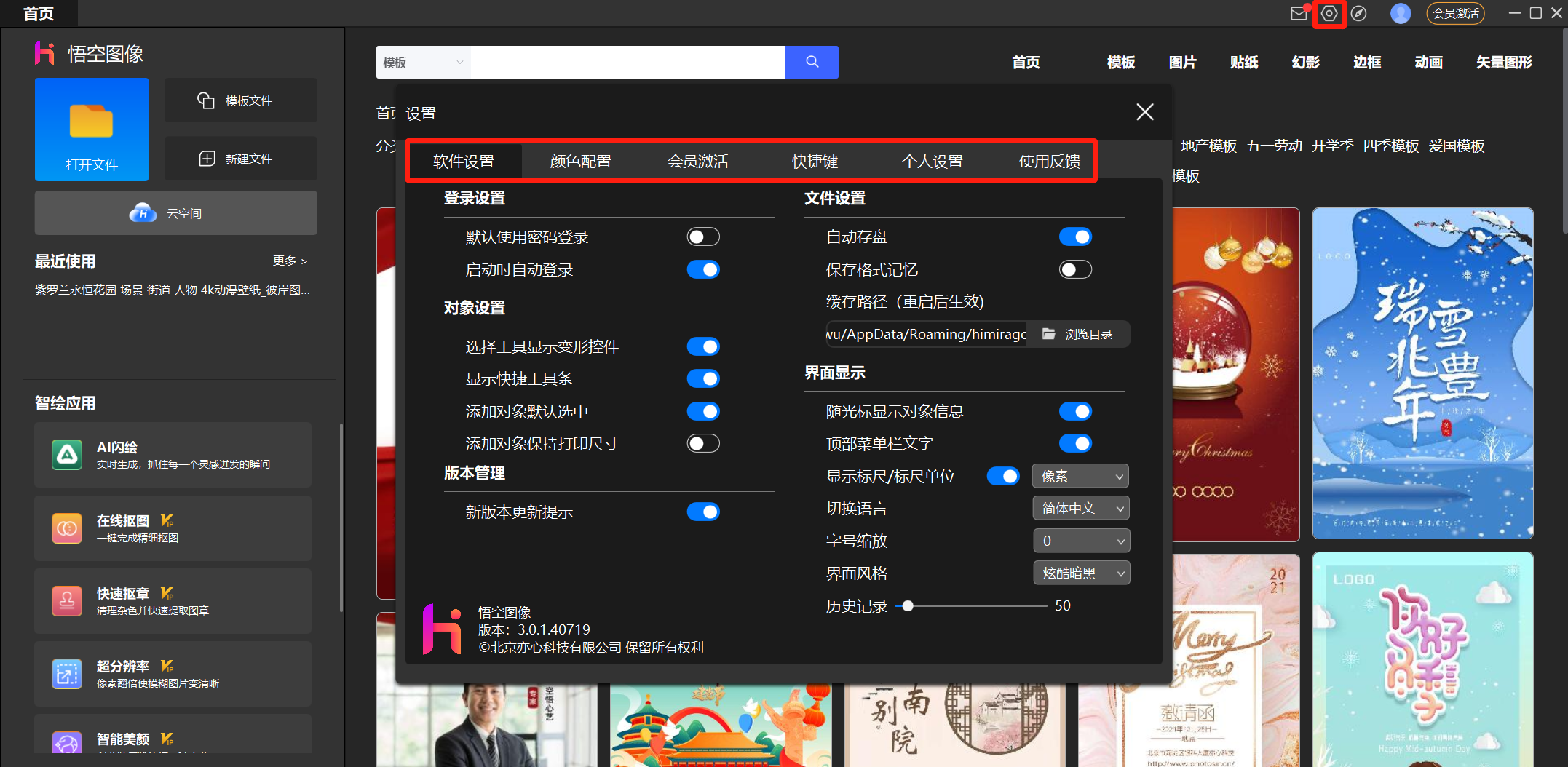
Task: Switch to the 会员激活 tab
Action: [x=697, y=161]
